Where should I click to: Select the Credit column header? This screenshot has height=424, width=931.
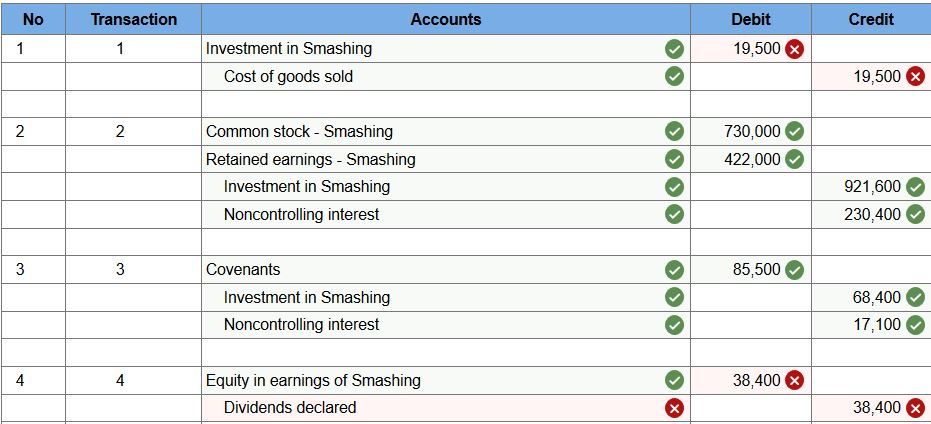(x=871, y=19)
